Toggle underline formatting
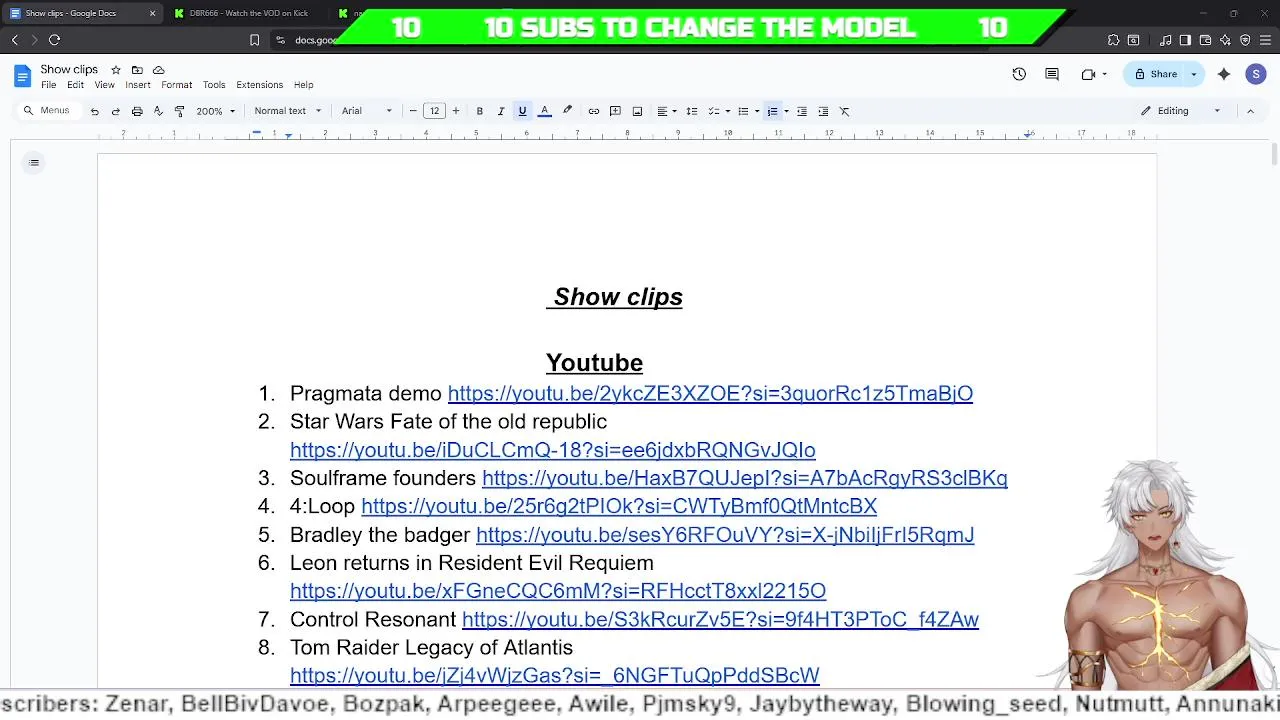This screenshot has height=720, width=1280. click(x=522, y=111)
